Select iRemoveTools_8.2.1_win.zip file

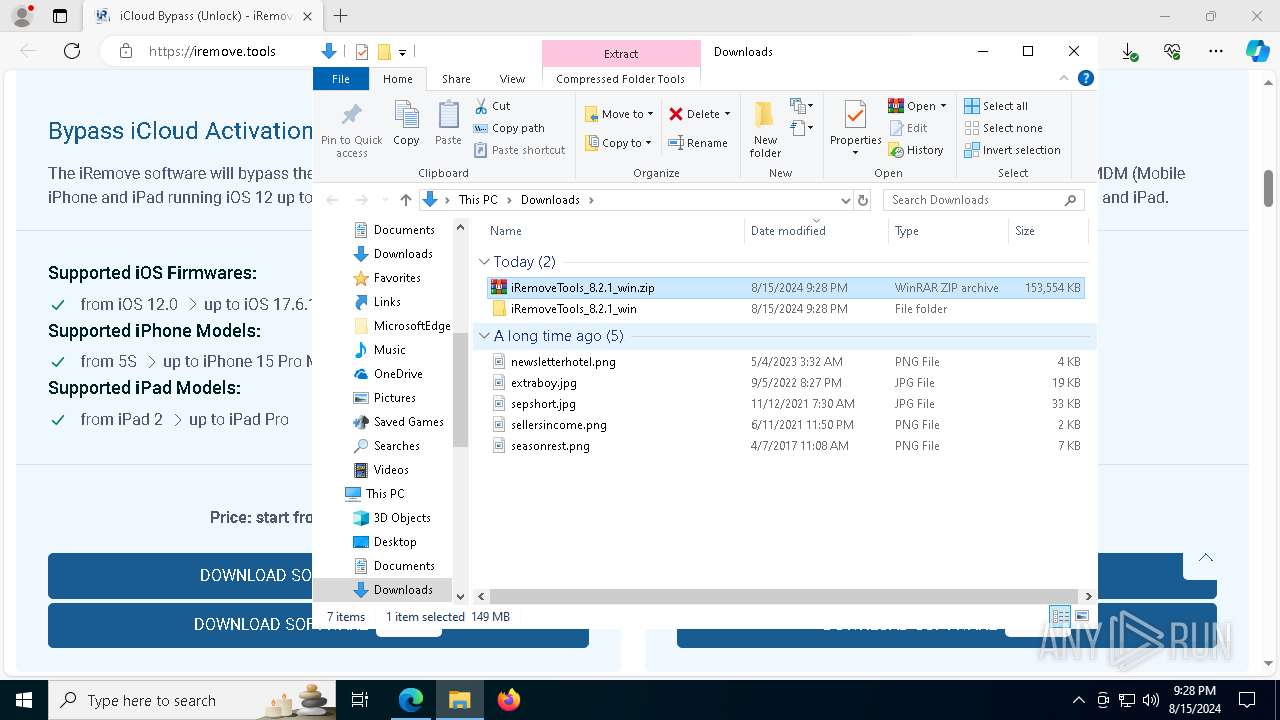(786, 288)
